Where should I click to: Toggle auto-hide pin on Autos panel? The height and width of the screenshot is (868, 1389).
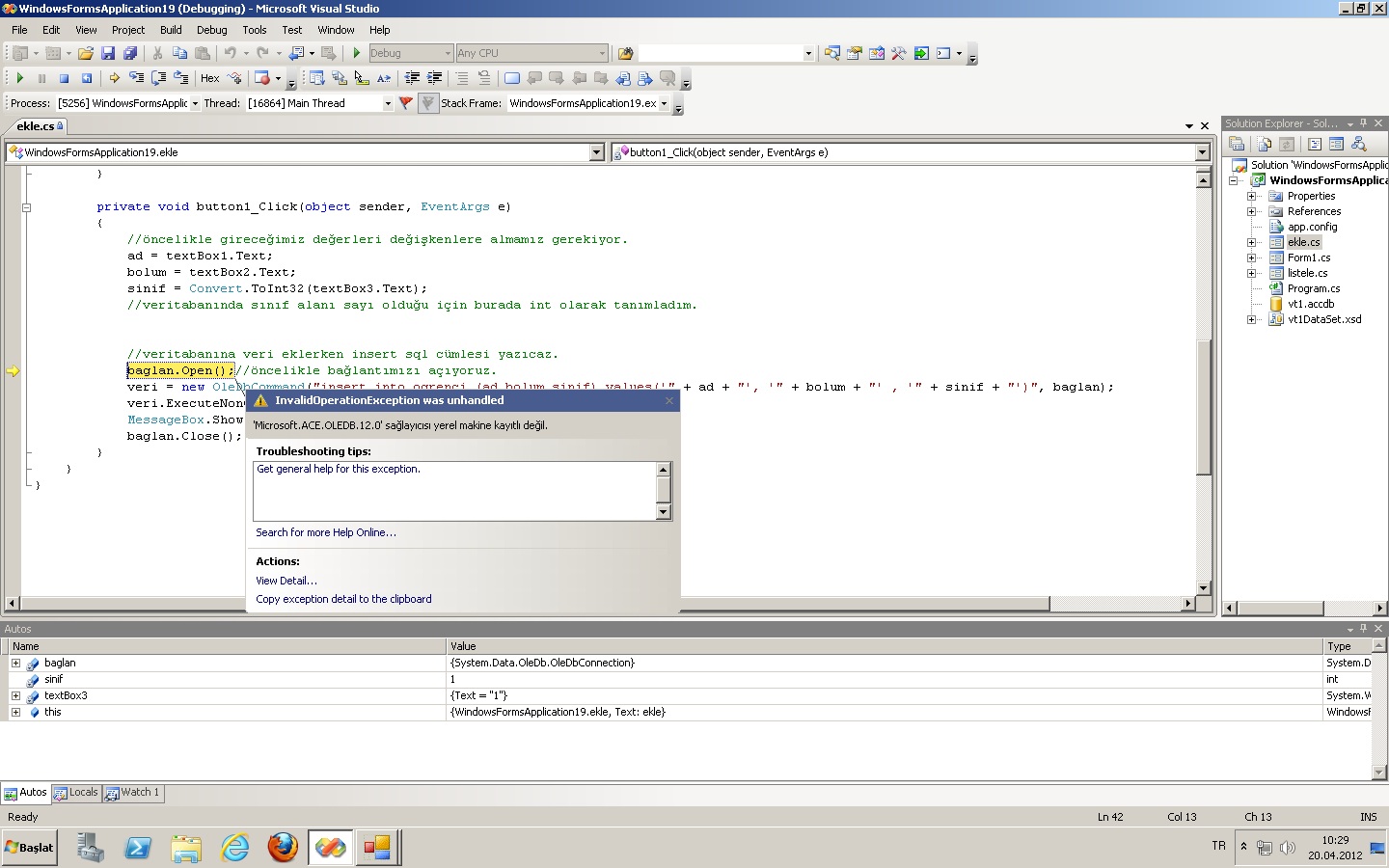[1363, 629]
